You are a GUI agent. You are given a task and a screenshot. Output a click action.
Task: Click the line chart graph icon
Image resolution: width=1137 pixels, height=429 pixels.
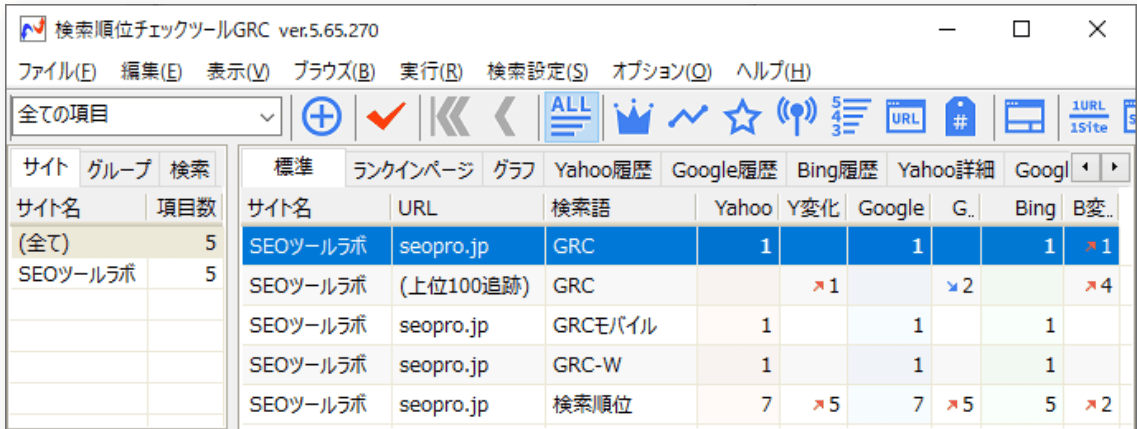687,117
